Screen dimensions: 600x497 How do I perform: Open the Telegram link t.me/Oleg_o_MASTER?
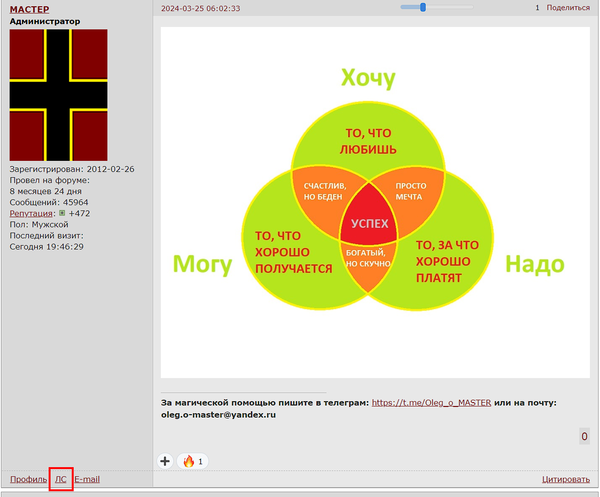[x=431, y=403]
